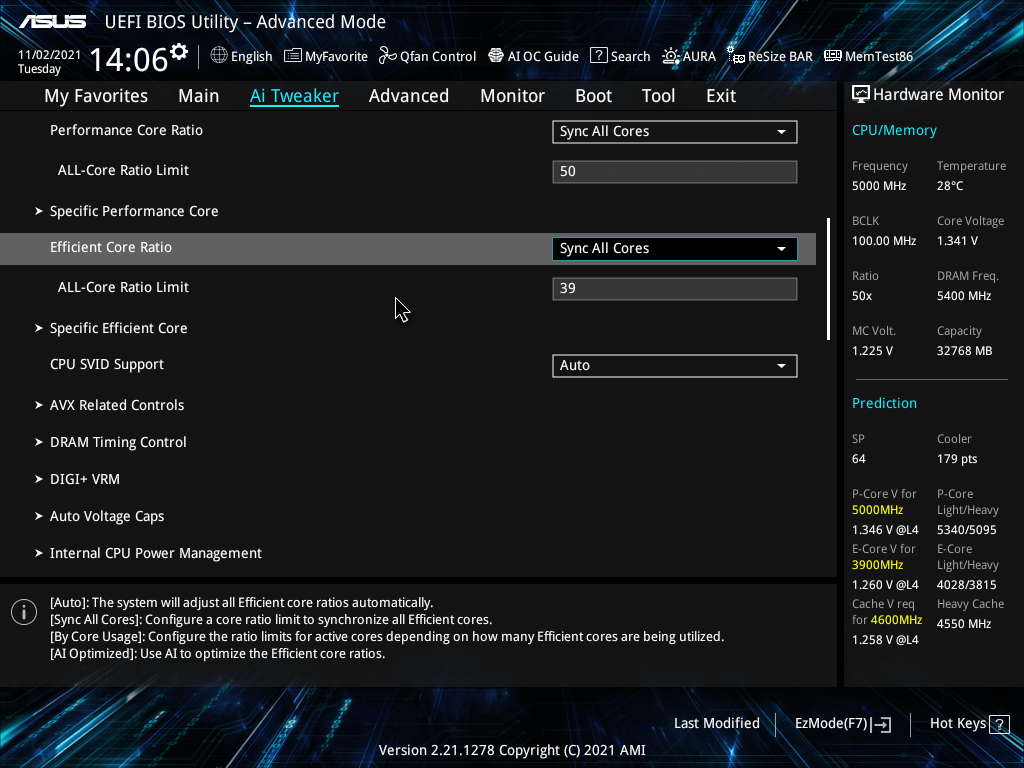Click the 28°C temperature value

click(x=950, y=186)
